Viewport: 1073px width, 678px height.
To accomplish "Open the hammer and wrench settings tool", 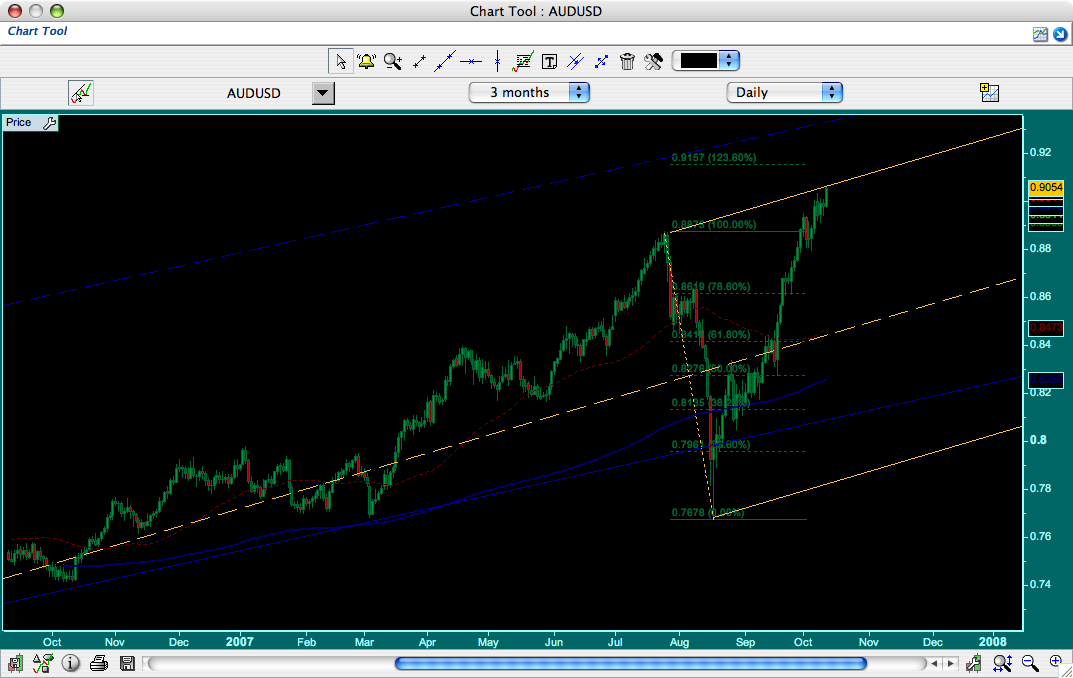I will (x=653, y=61).
